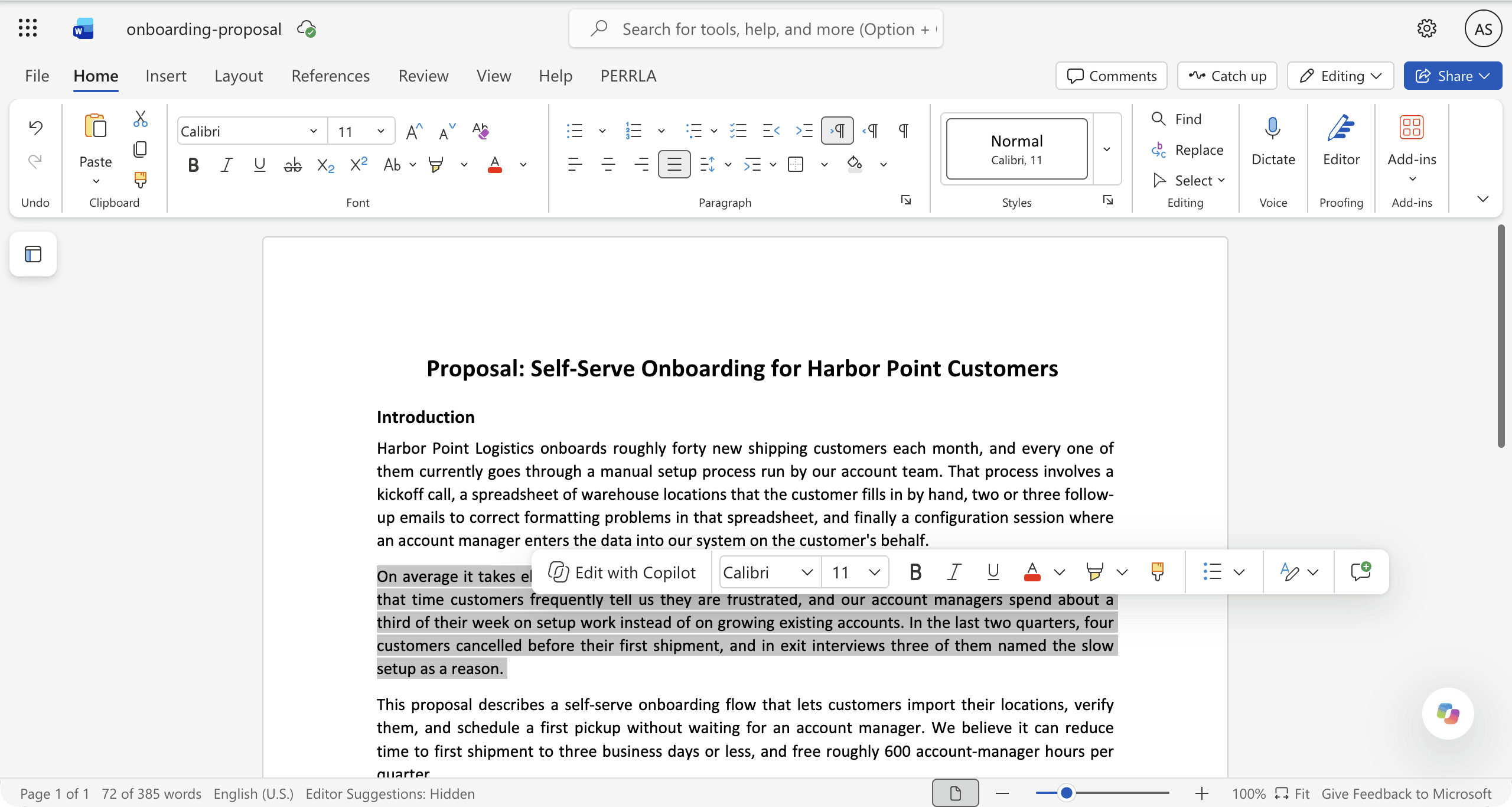This screenshot has height=807, width=1512.
Task: Open the Insert tab
Action: pyautogui.click(x=166, y=76)
